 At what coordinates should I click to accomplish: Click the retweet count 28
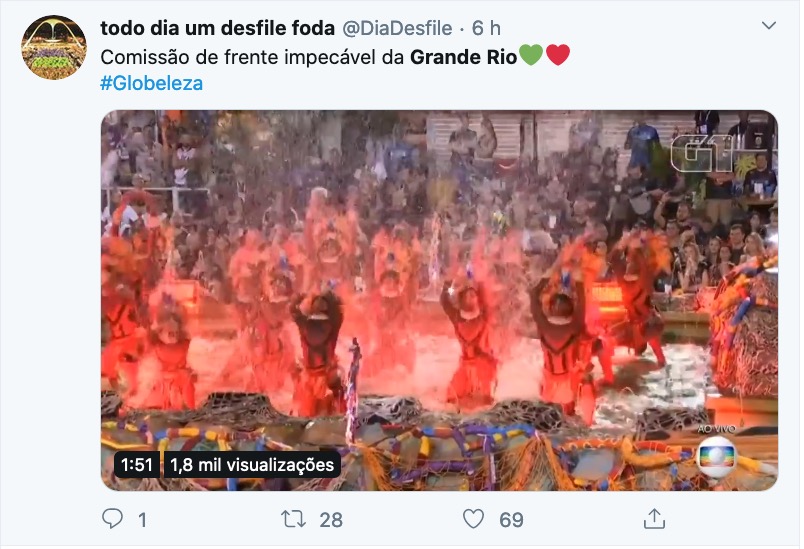(x=331, y=520)
